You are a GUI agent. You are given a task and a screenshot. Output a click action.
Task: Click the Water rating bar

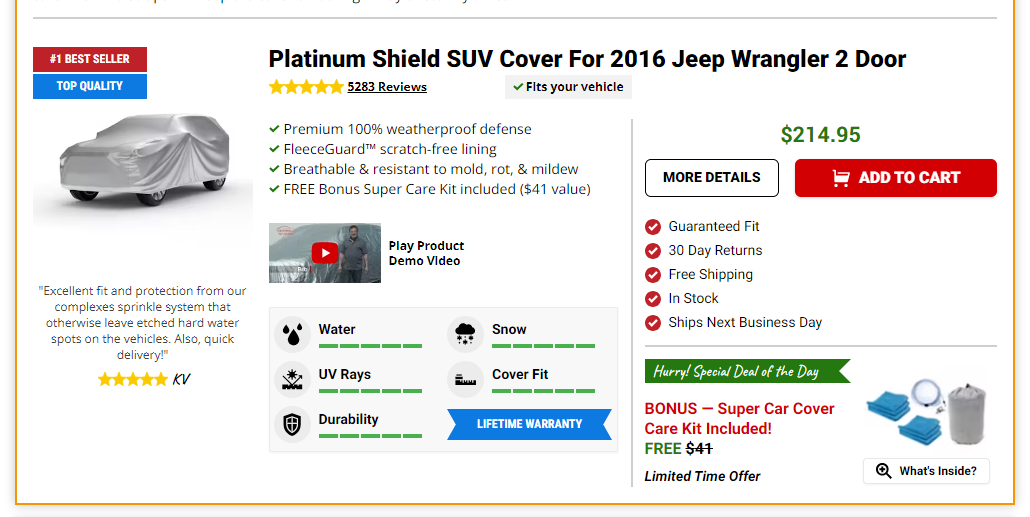370,346
